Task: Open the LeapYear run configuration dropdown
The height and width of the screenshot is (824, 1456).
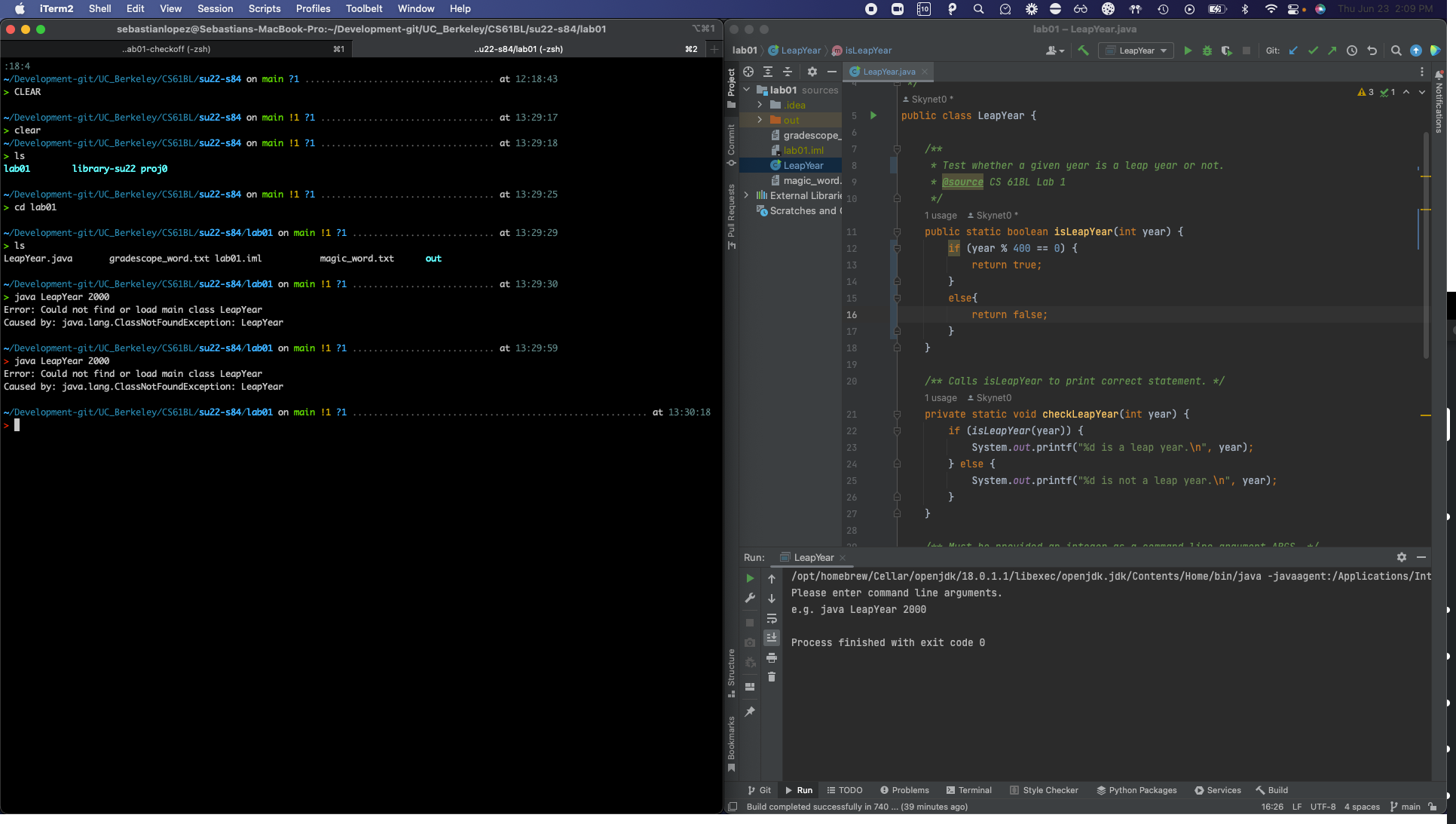Action: (x=1137, y=51)
